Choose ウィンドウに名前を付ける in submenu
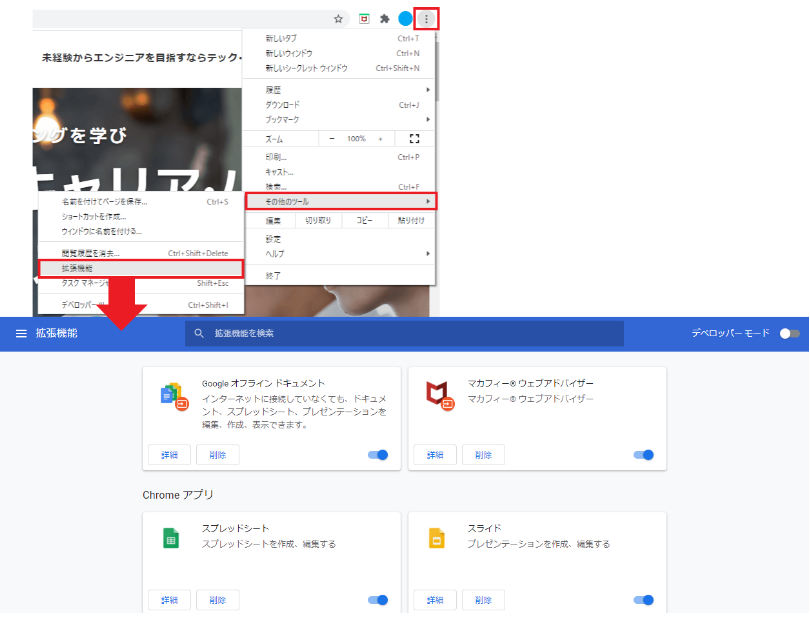Viewport: 810px width, 620px height. (x=141, y=231)
